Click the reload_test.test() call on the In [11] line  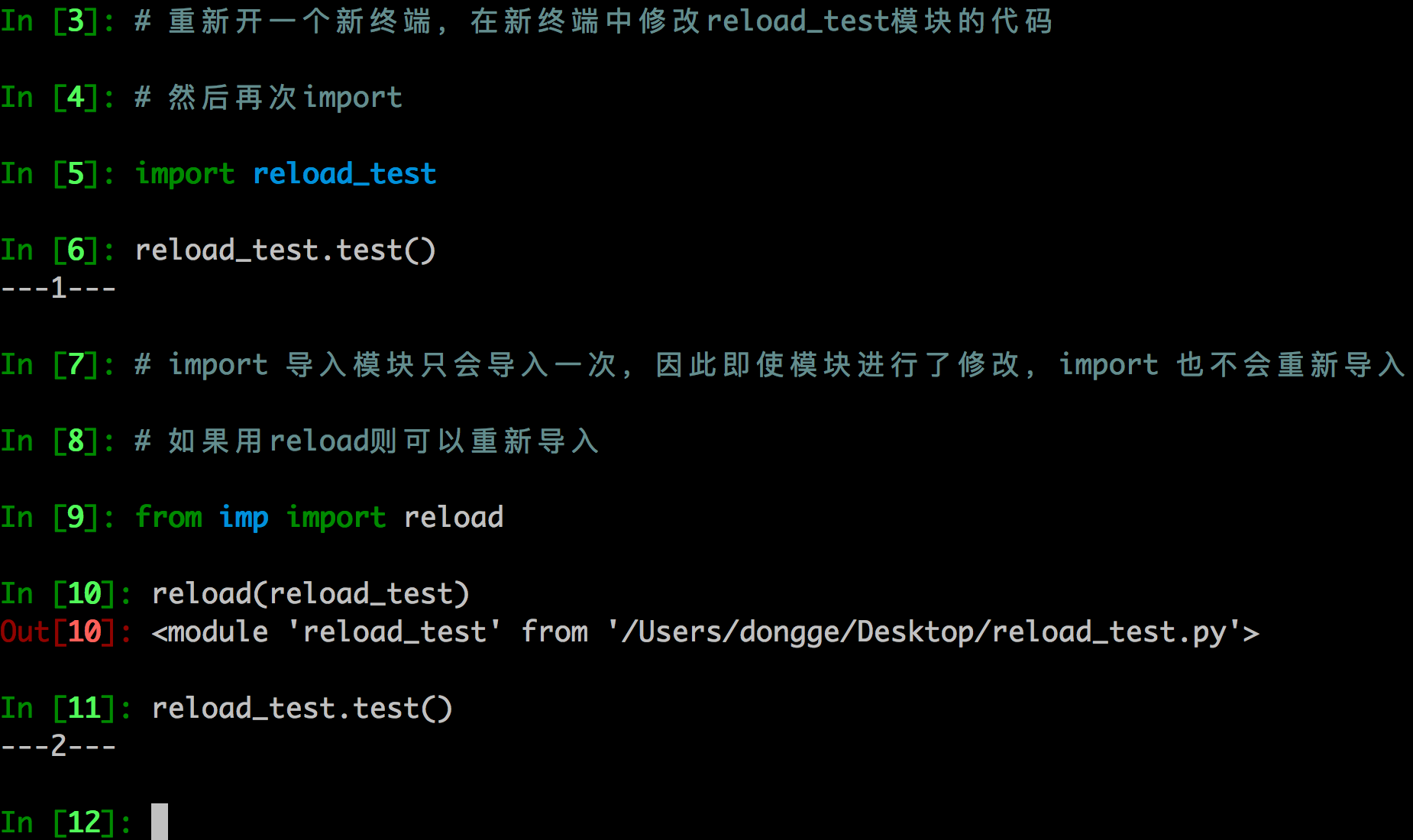[302, 709]
